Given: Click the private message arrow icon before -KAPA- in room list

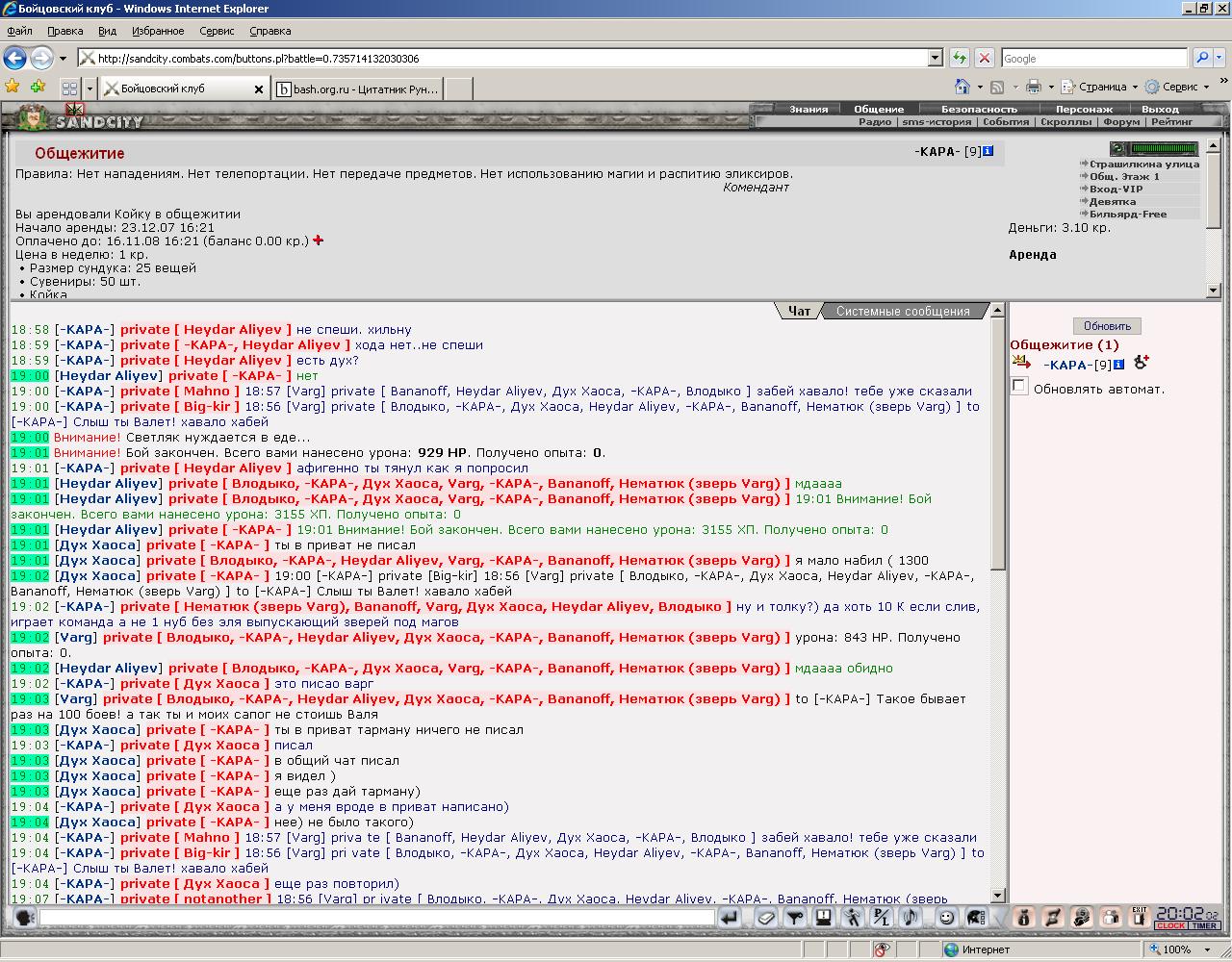Looking at the screenshot, I should coord(1021,363).
